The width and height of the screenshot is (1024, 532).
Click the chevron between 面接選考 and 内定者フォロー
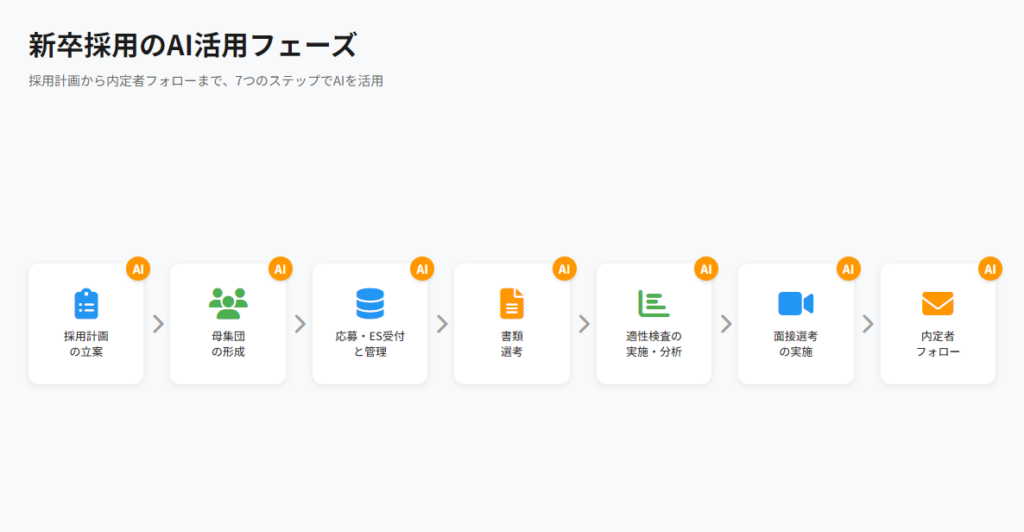point(867,324)
